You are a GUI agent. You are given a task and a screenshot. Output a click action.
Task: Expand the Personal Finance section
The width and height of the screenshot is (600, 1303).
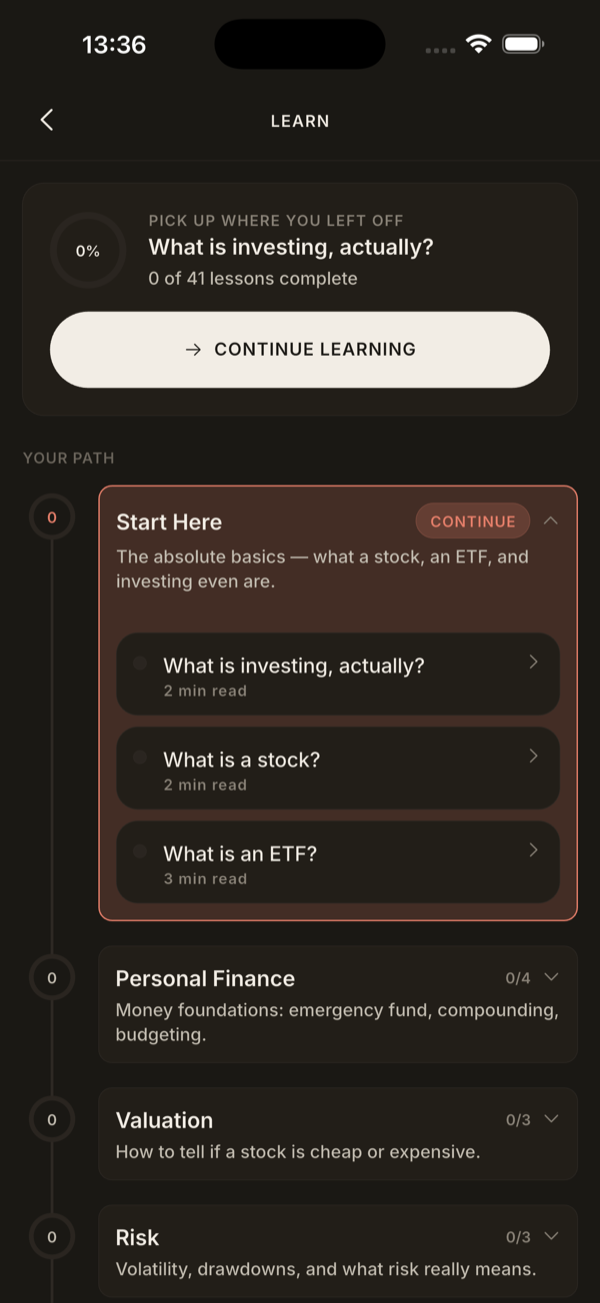550,978
